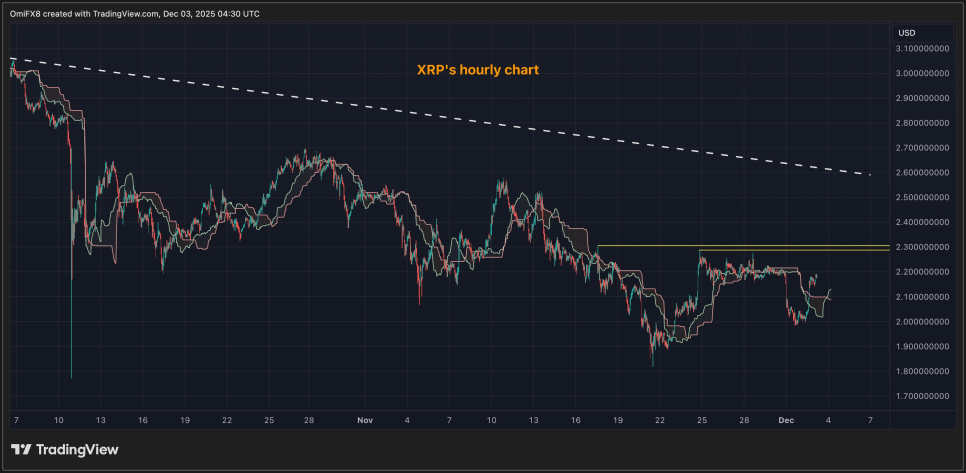Click the 1.800000000 price axis label
This screenshot has height=473, width=966.
click(920, 372)
